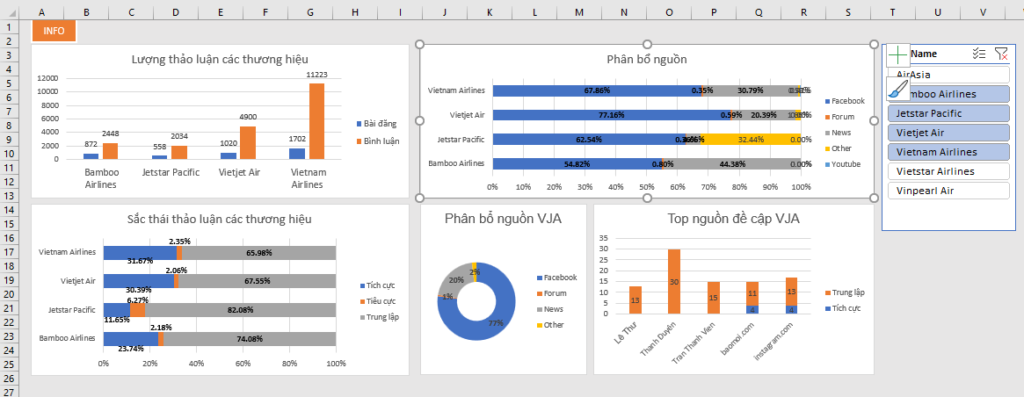Viewport: 1024px width, 397px height.
Task: Select column V header
Action: pos(982,12)
